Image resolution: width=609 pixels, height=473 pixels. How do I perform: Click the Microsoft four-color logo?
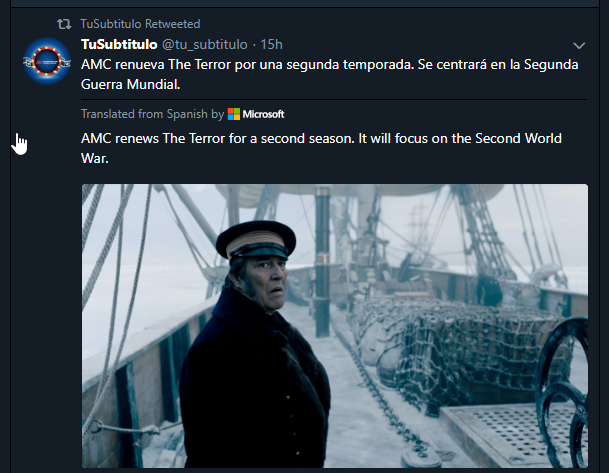(x=234, y=114)
